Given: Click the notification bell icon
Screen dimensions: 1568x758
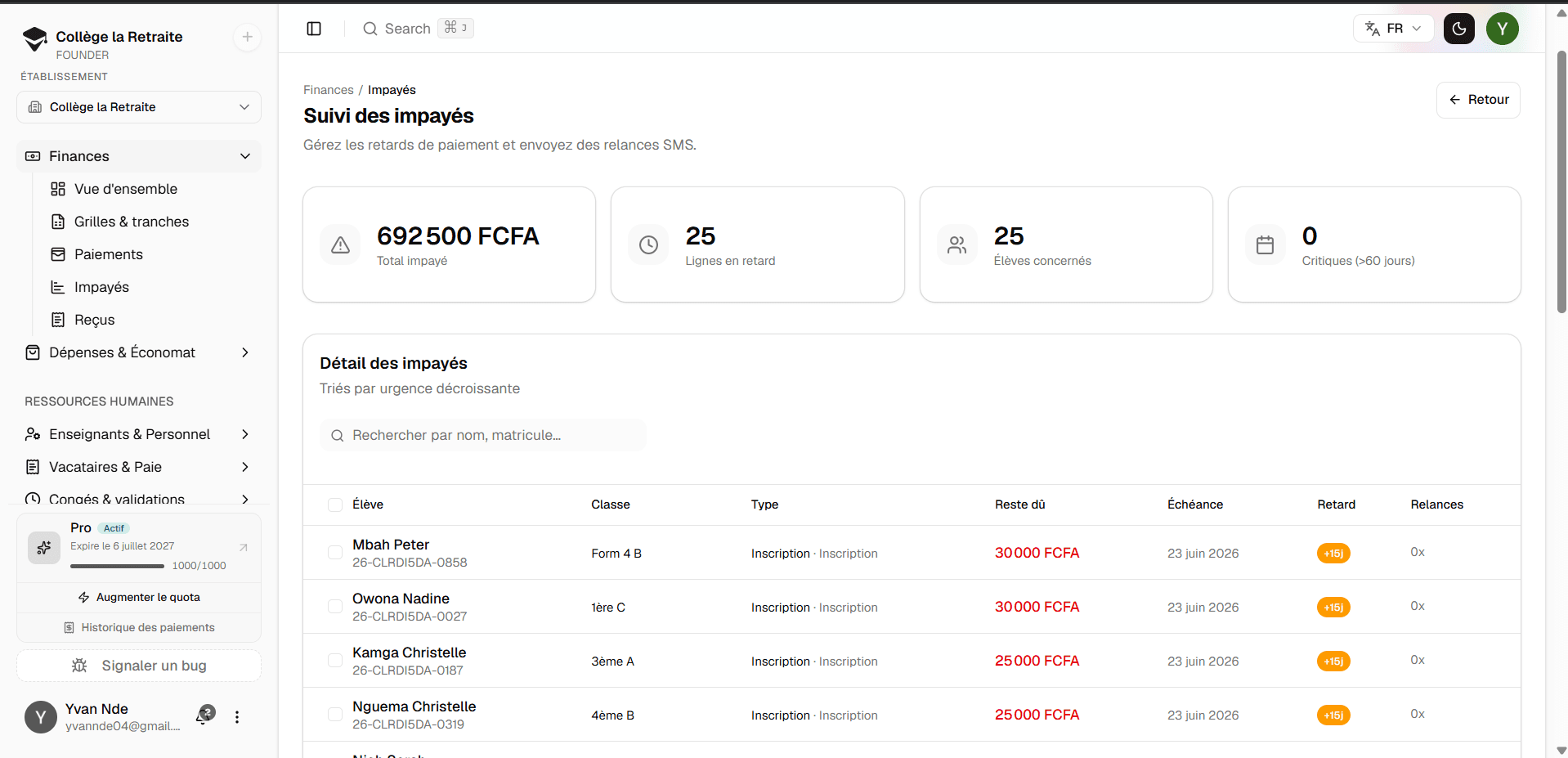Looking at the screenshot, I should point(204,716).
